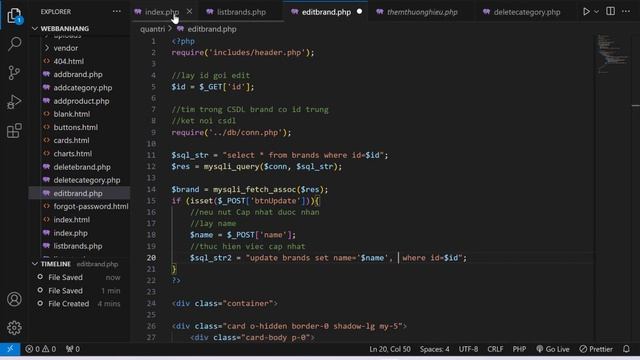The image size is (640, 360).
Task: Open addbrand.php in explorer
Action: tap(78, 74)
